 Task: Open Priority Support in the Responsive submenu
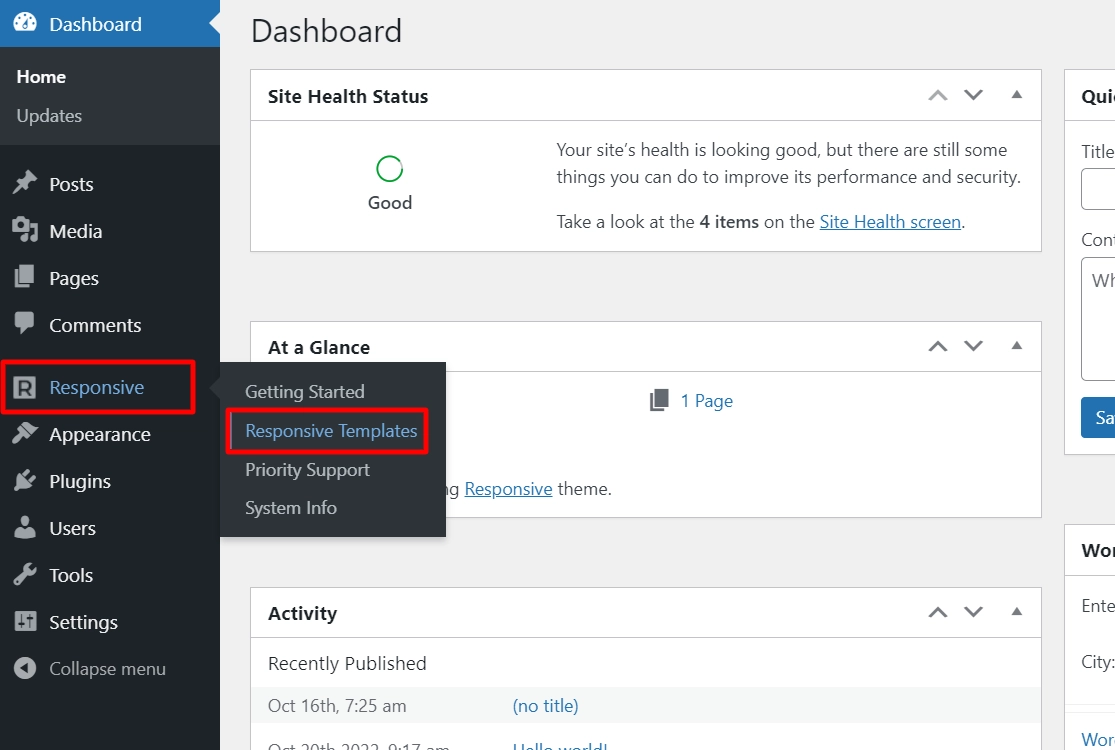pyautogui.click(x=307, y=469)
